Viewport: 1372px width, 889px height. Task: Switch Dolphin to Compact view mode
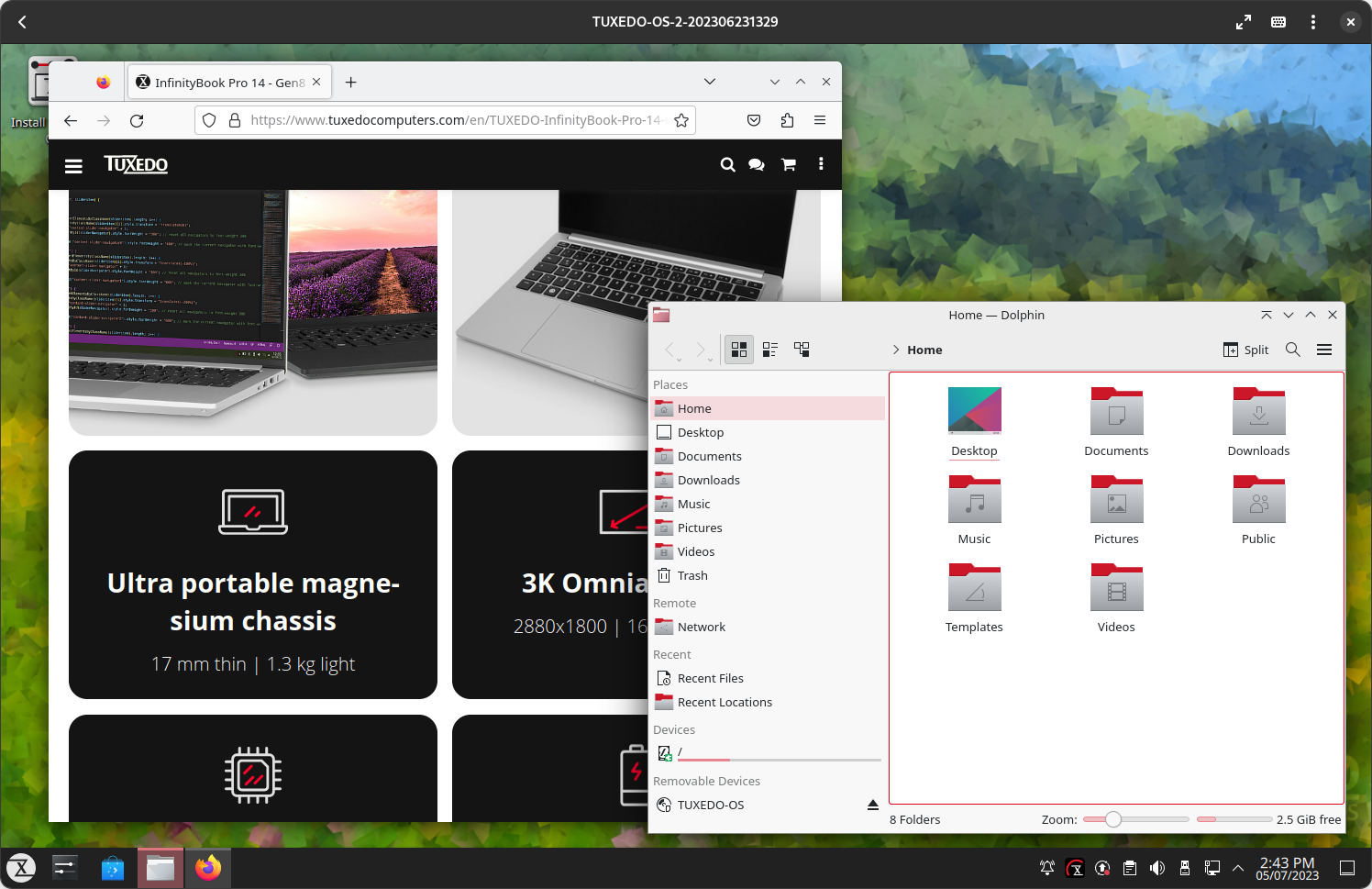tap(770, 350)
